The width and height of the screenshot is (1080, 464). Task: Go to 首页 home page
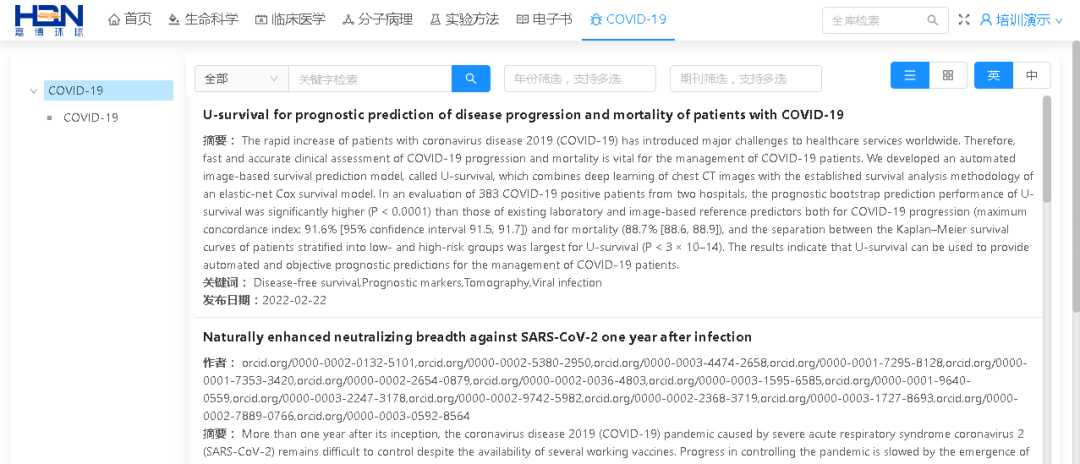[130, 20]
